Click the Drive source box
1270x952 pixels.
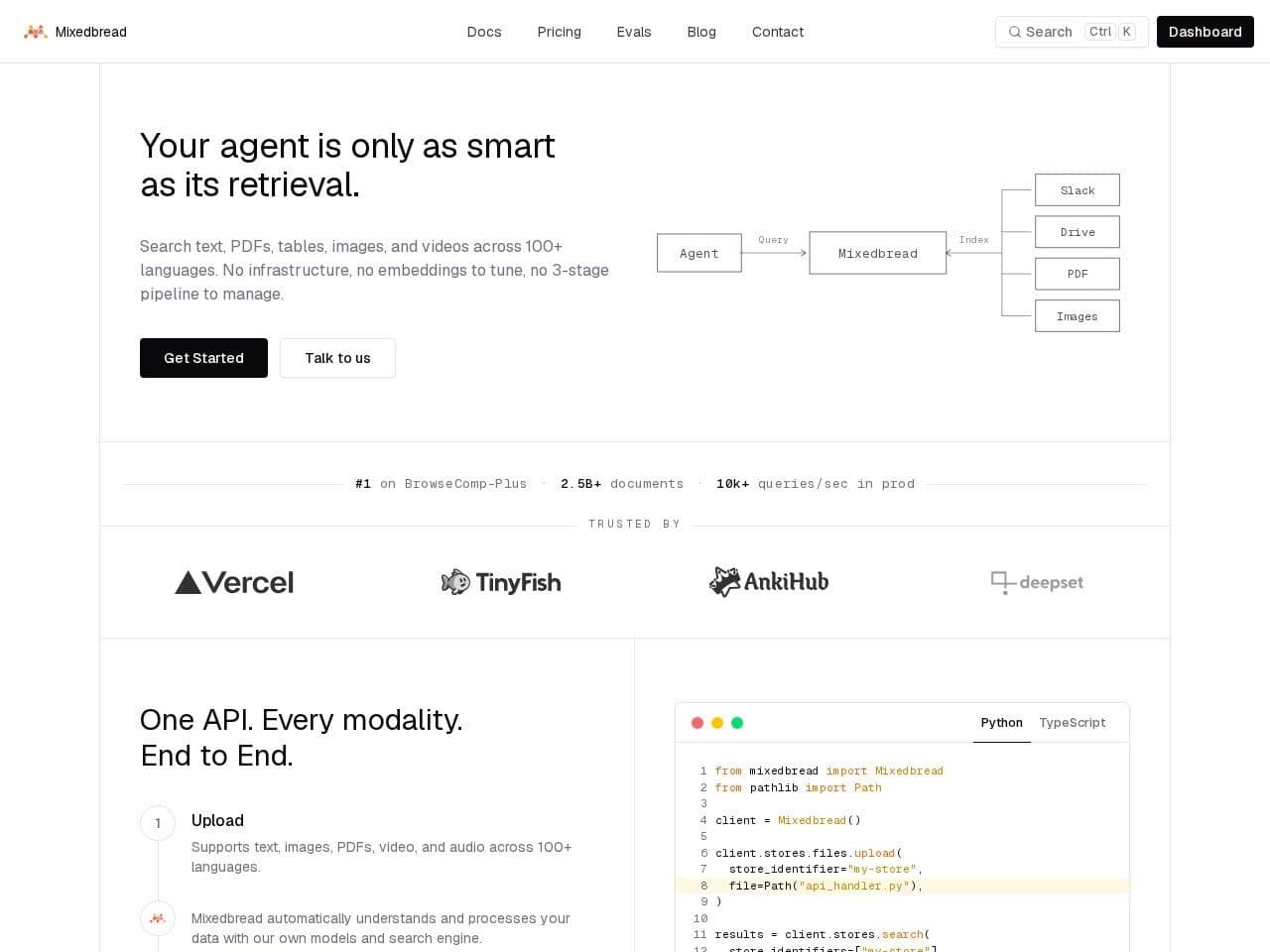tap(1078, 232)
